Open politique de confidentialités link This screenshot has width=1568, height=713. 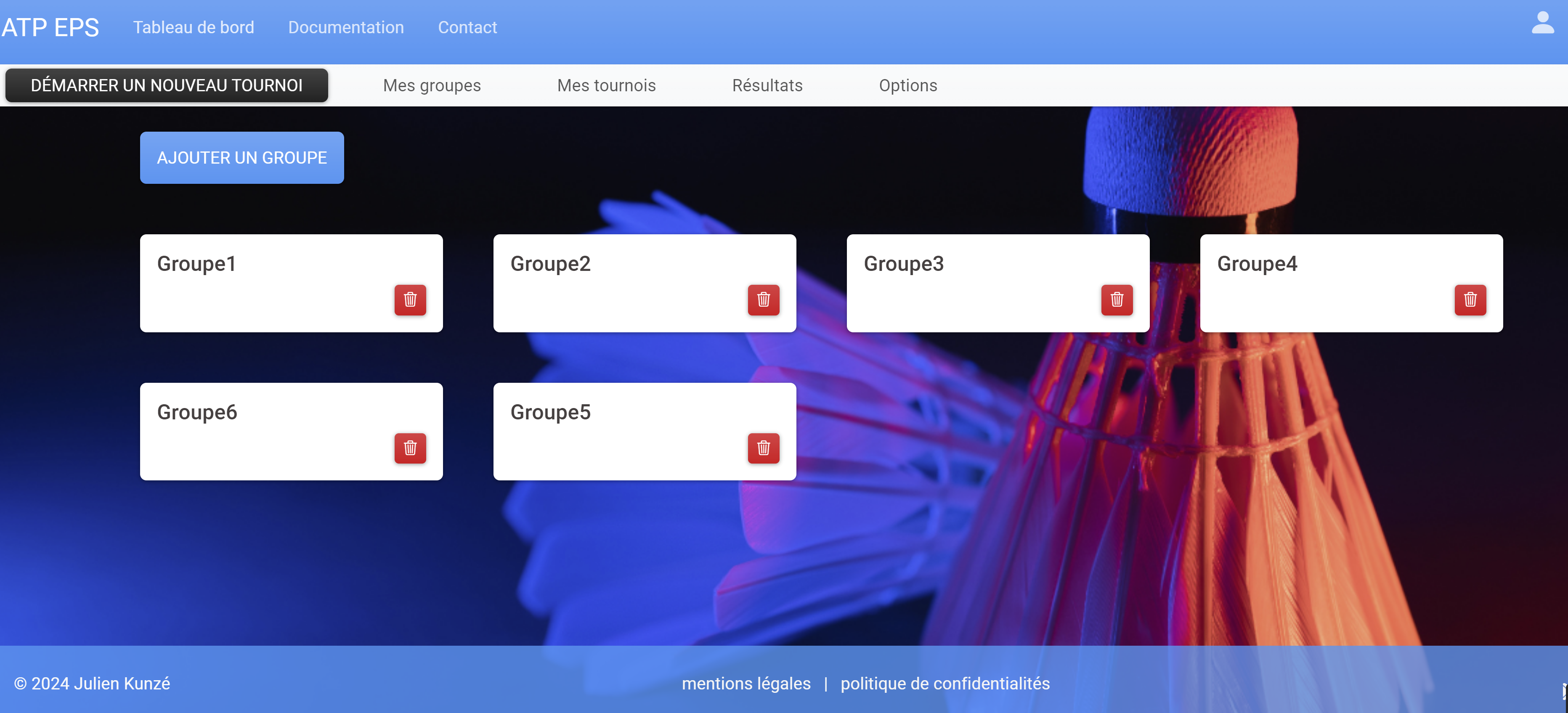click(945, 683)
